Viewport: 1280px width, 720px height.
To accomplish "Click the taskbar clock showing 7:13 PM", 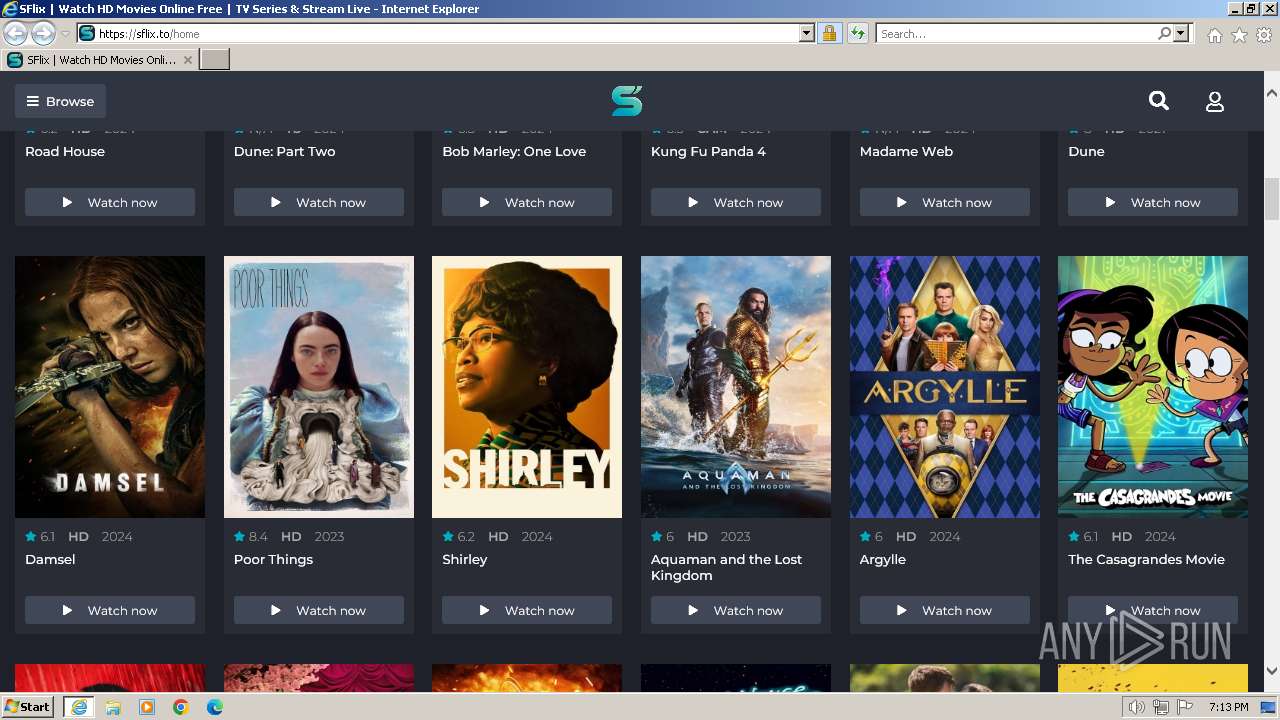I will (1227, 707).
